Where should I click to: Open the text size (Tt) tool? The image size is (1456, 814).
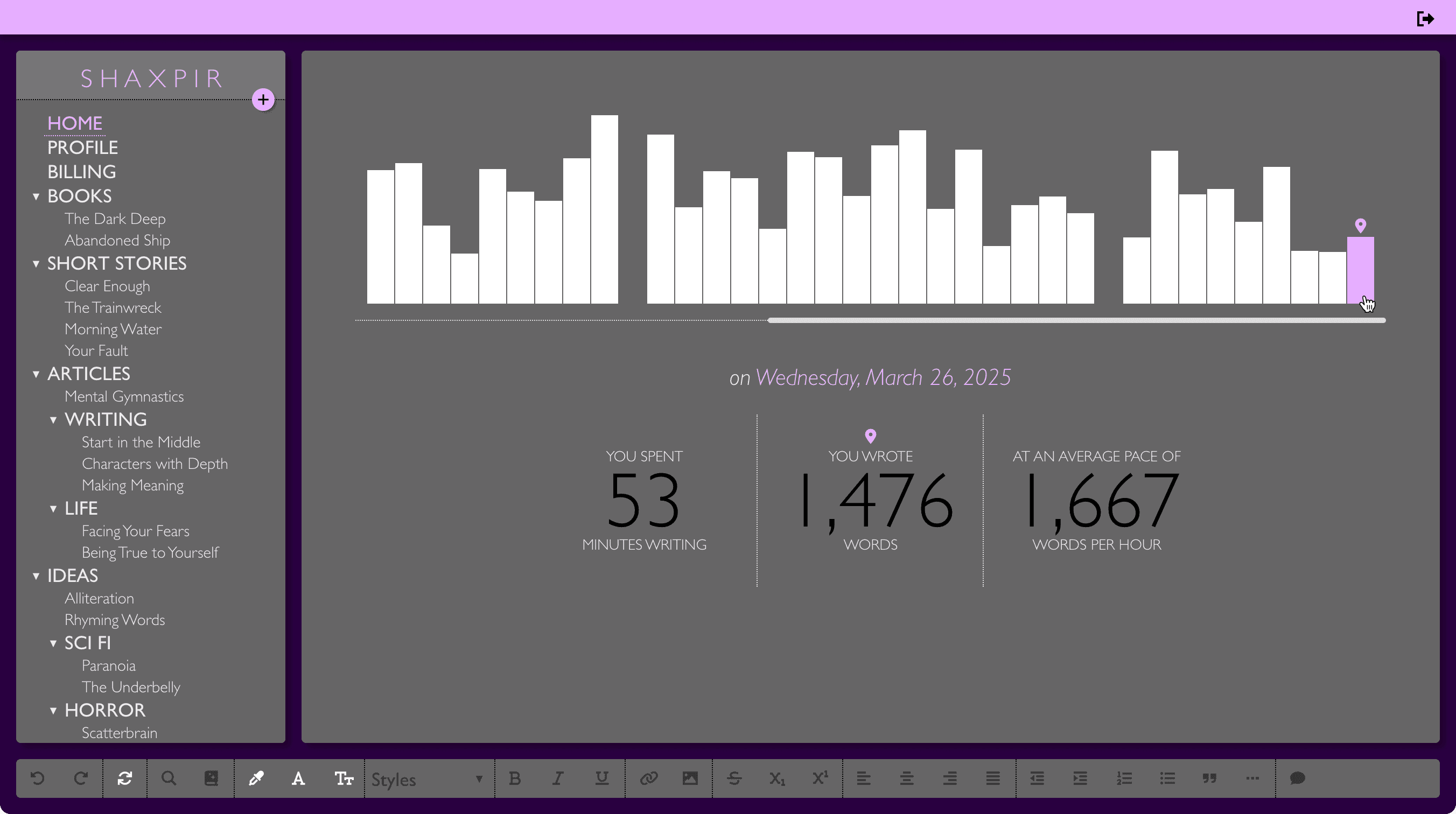coord(342,778)
